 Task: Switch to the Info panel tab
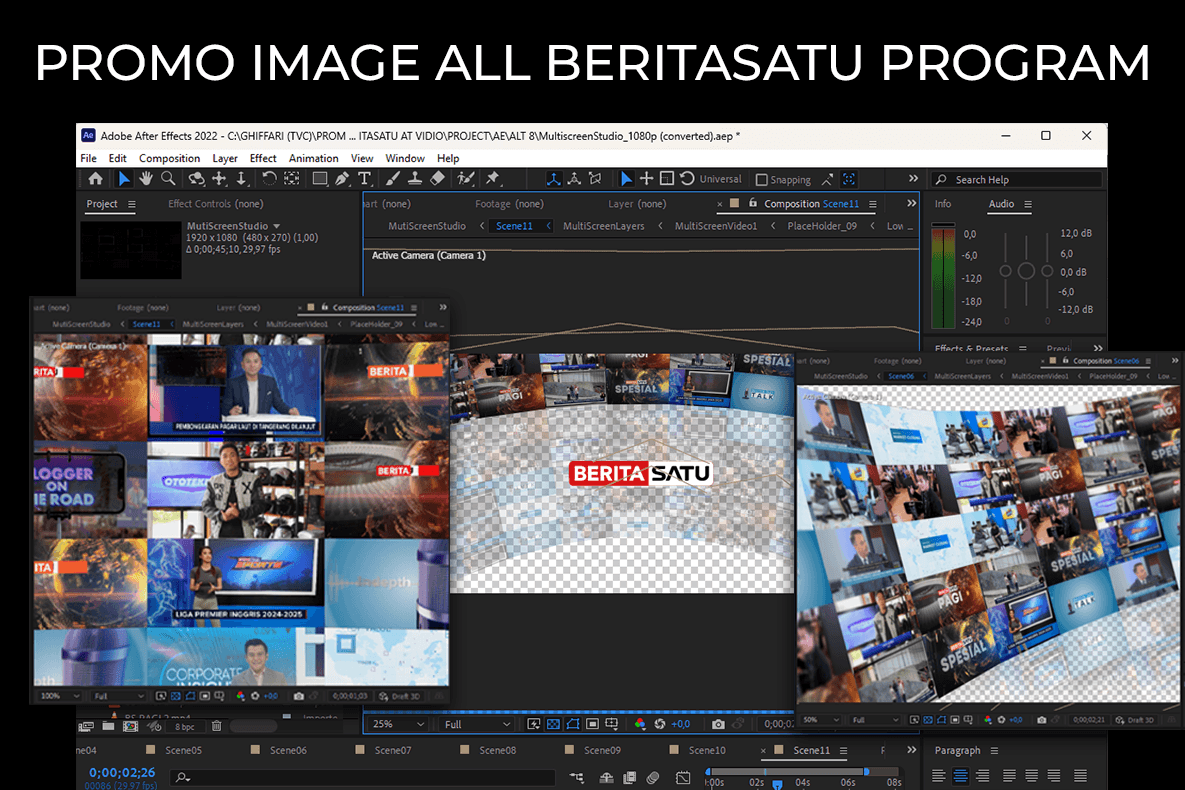(x=942, y=204)
